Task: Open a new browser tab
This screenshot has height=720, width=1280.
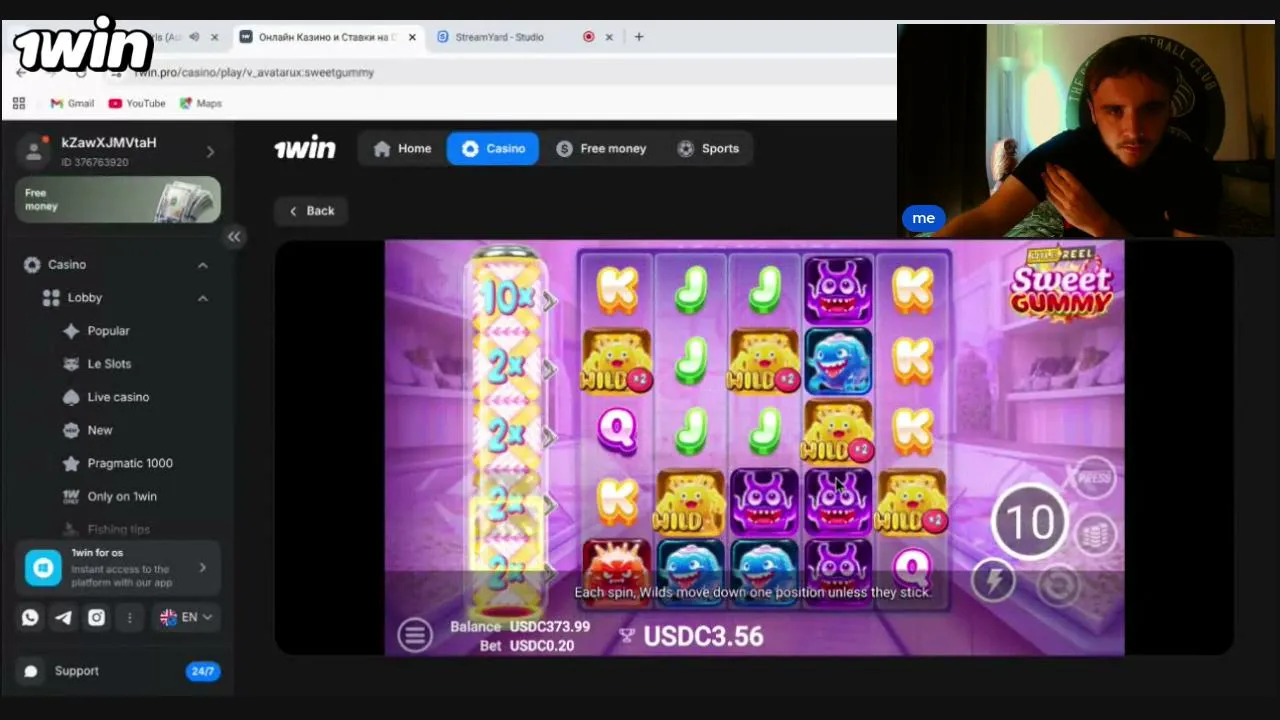Action: (x=639, y=37)
